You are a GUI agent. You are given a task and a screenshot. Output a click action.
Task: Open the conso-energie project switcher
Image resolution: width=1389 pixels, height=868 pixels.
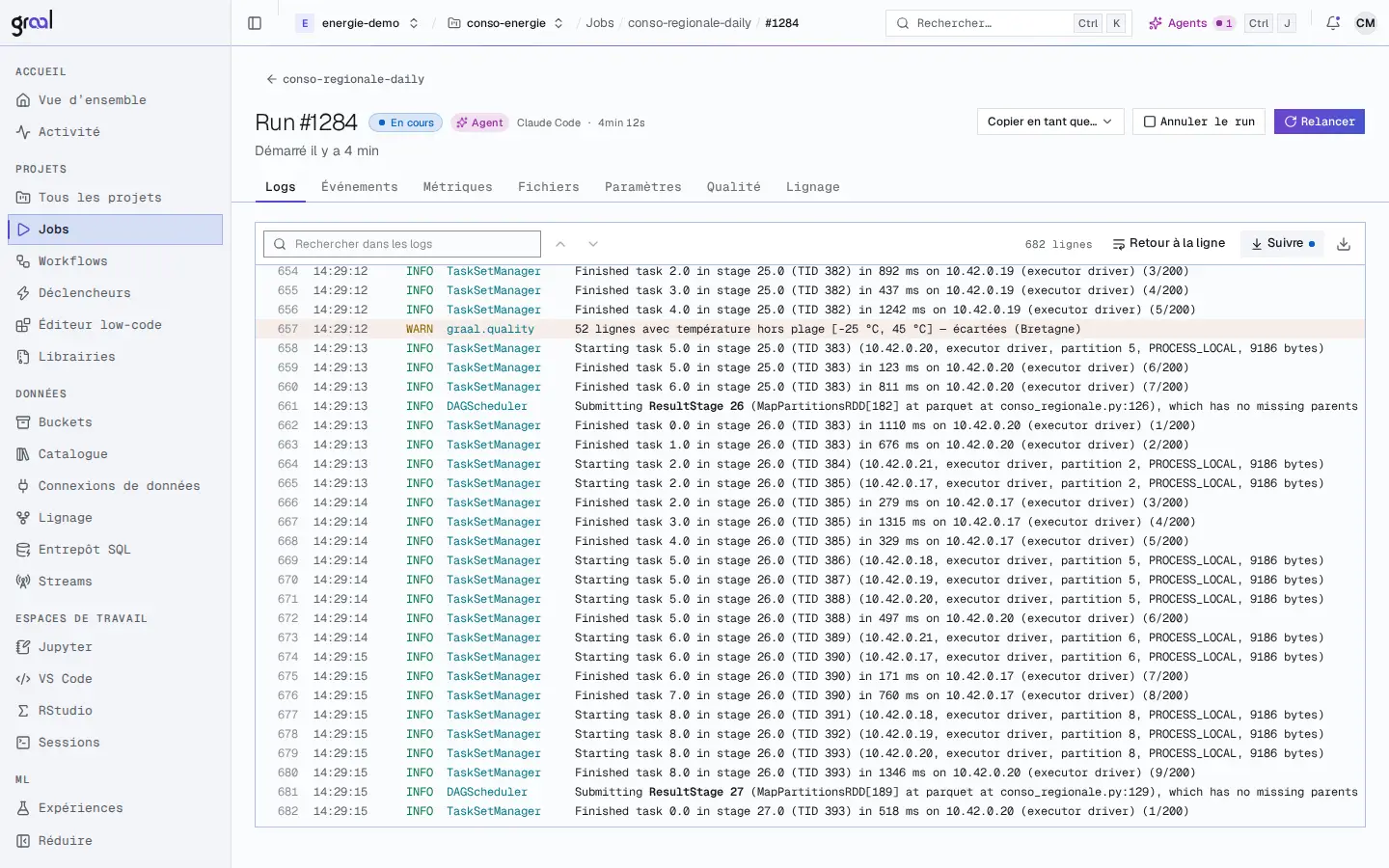click(x=505, y=23)
